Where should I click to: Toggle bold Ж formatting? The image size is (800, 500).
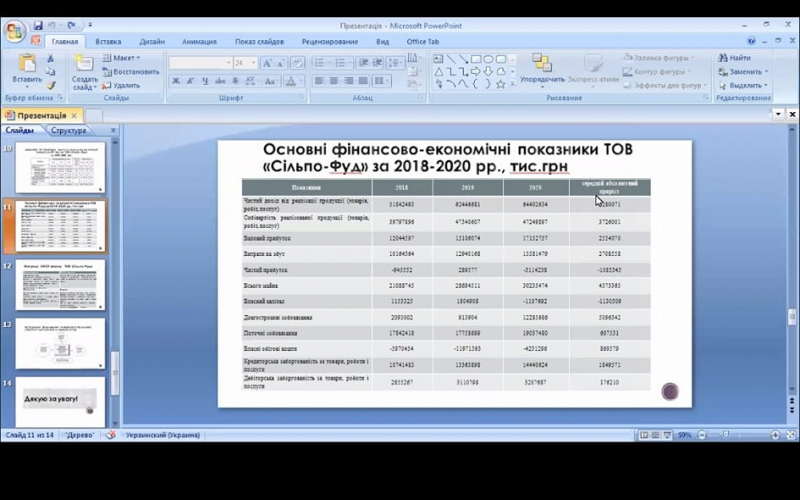[176, 81]
